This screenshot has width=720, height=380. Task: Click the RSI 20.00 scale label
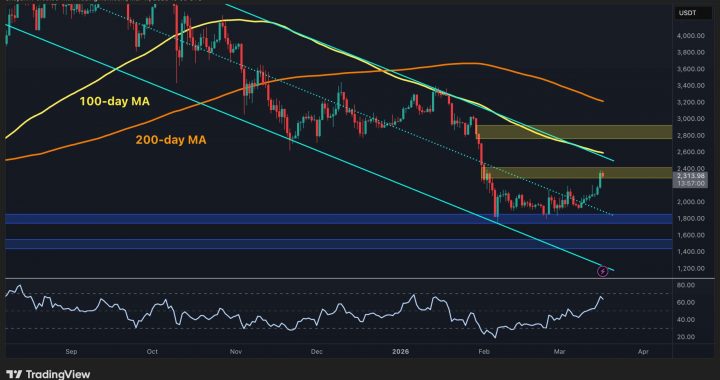(x=687, y=337)
